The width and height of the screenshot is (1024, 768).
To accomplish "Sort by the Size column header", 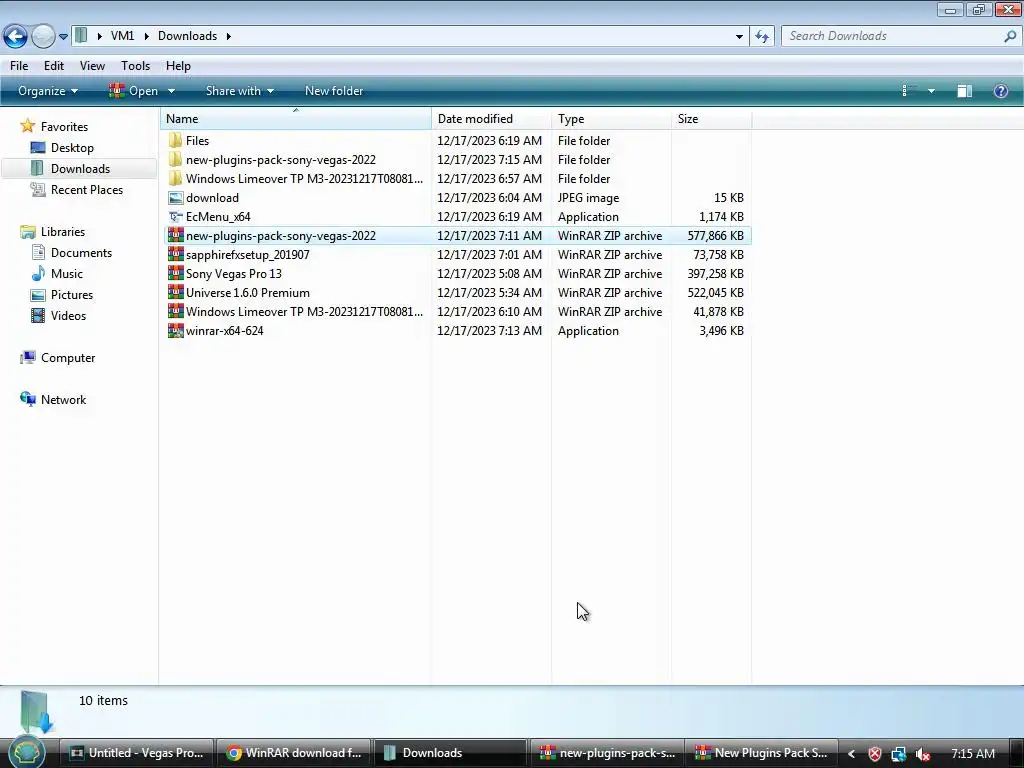I will click(x=711, y=119).
